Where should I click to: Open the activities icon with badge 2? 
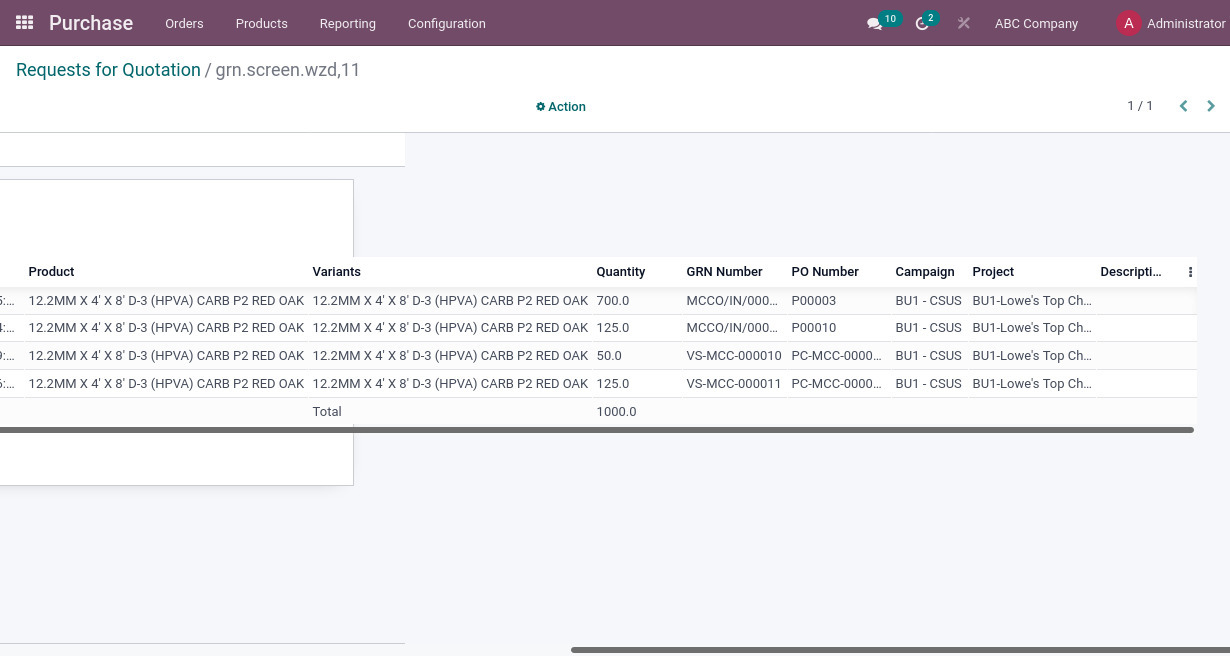[922, 23]
